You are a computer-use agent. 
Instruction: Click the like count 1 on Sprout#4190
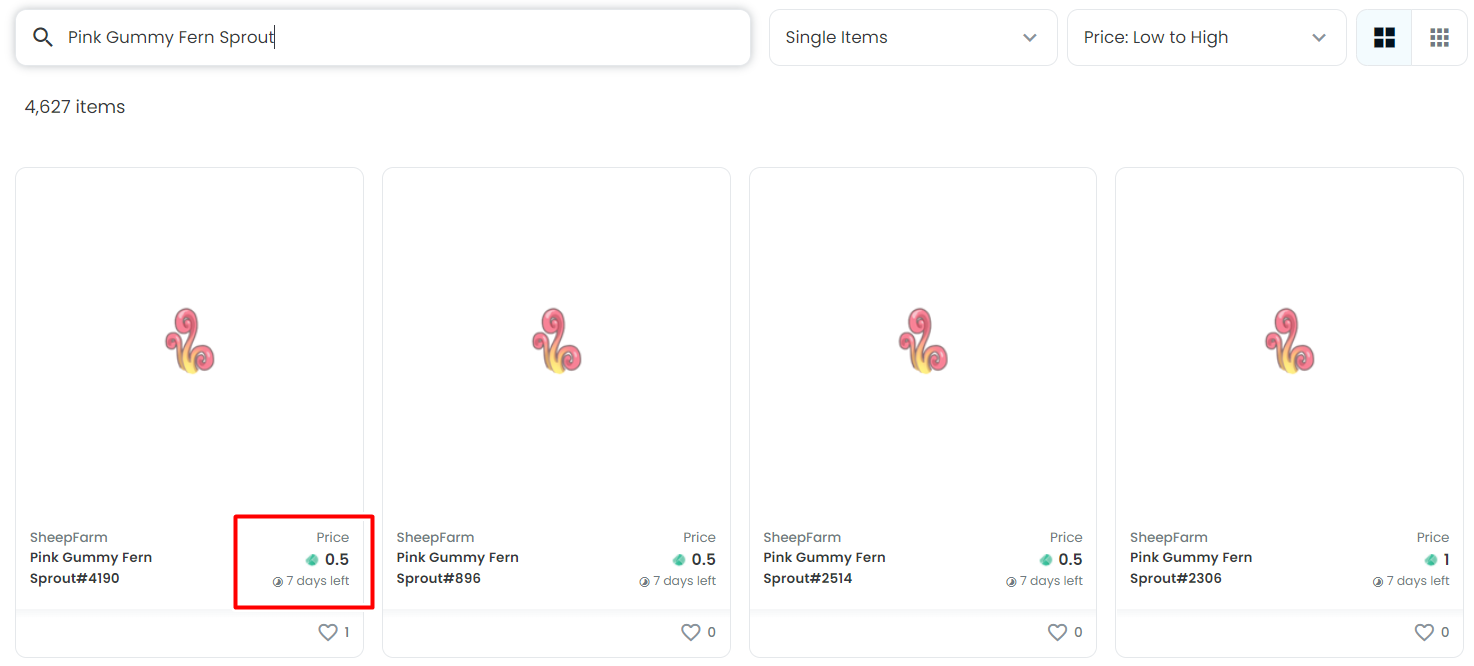coord(347,632)
